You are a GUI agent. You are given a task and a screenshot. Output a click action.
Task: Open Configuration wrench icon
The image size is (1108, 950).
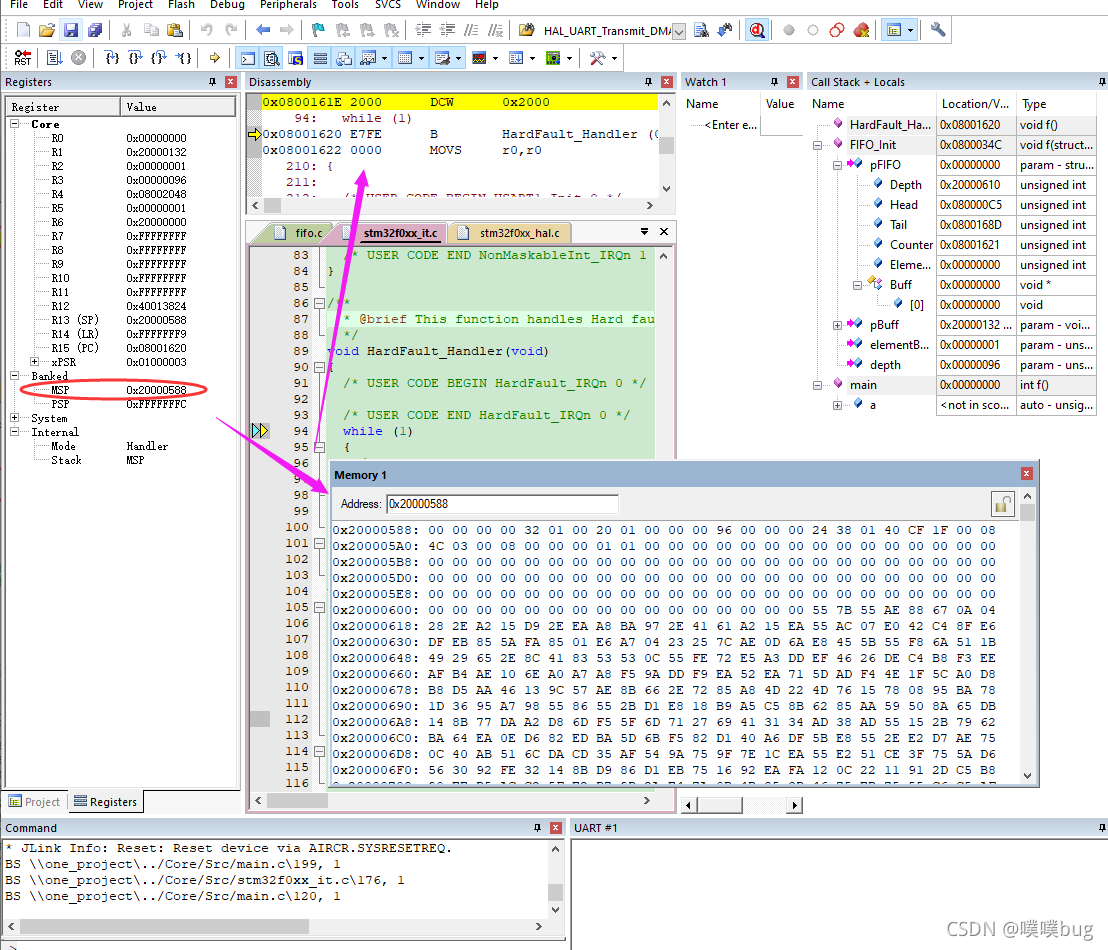pos(938,30)
